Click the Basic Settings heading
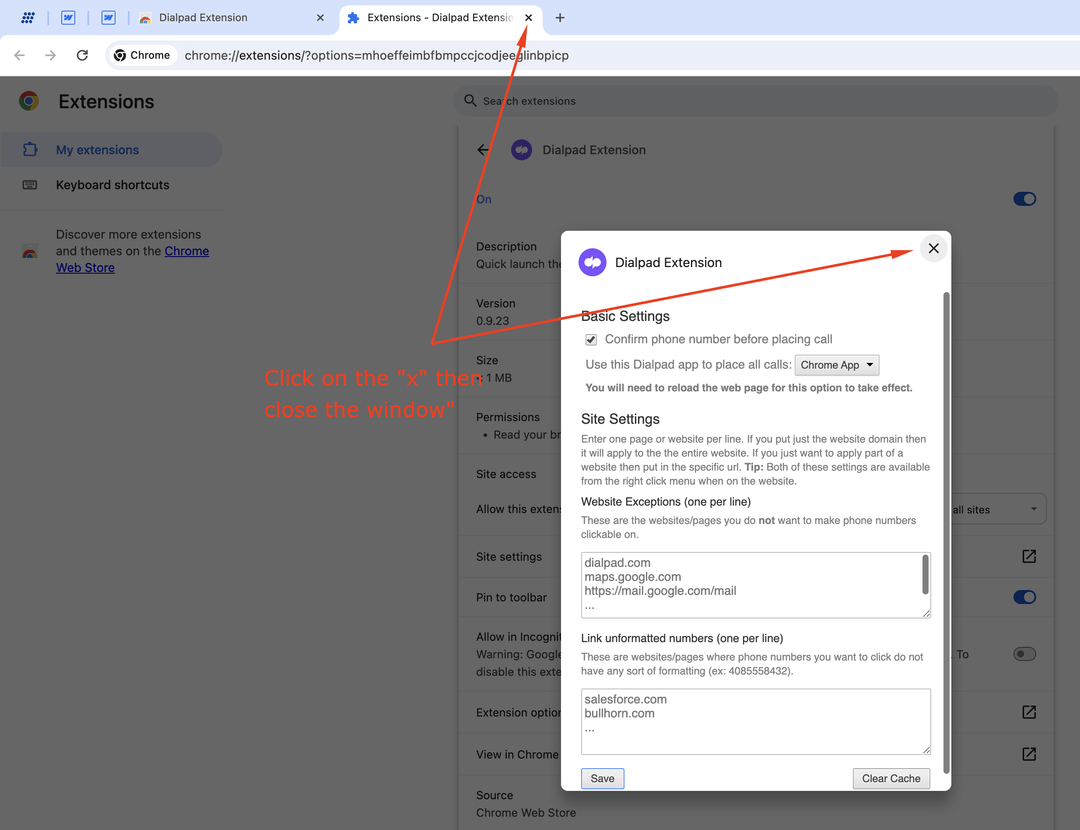 coord(625,316)
